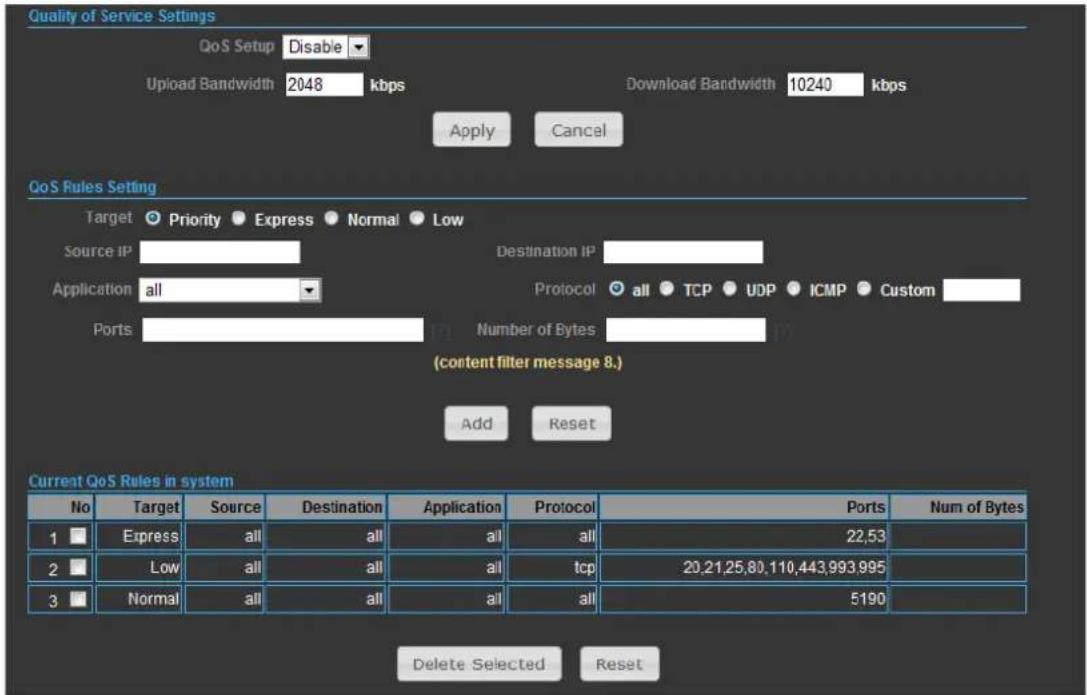The width and height of the screenshot is (1087, 695).
Task: Check the box for rule 1 Express
Action: coord(78,536)
